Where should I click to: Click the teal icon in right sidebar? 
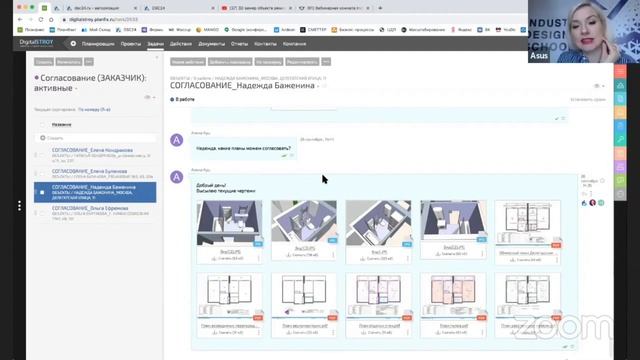(x=620, y=85)
